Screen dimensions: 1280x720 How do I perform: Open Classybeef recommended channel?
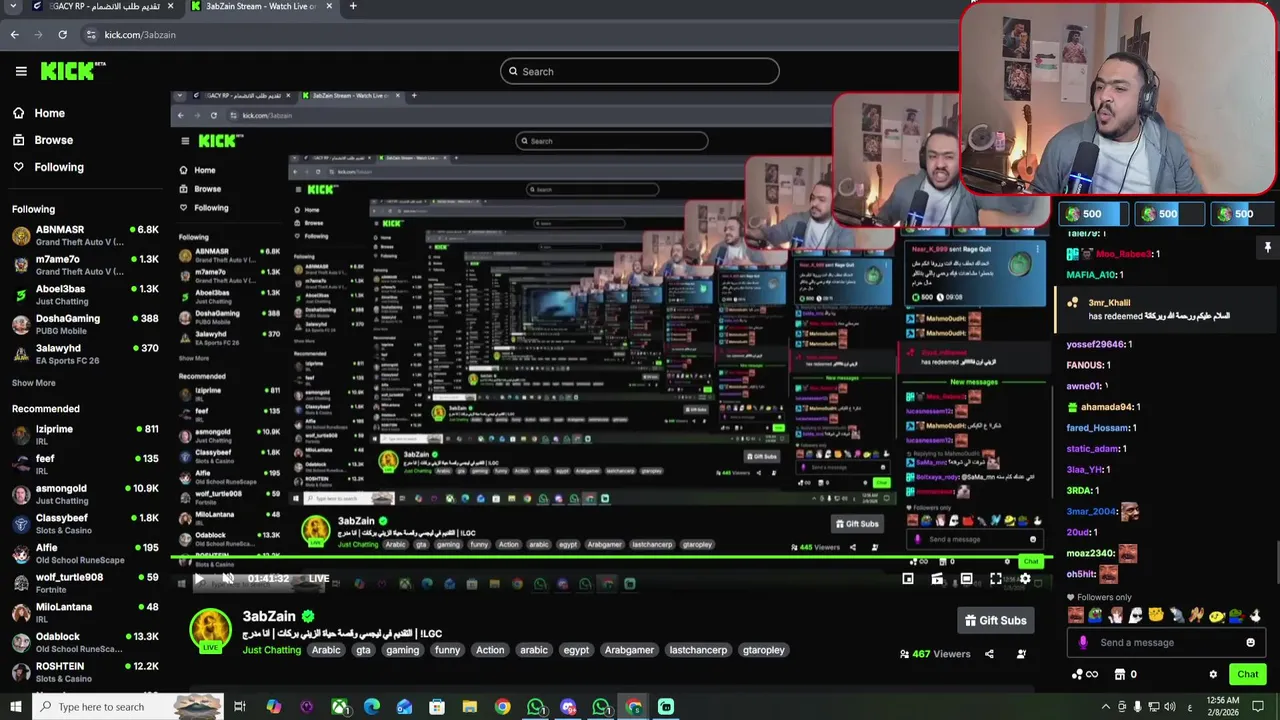tap(85, 523)
